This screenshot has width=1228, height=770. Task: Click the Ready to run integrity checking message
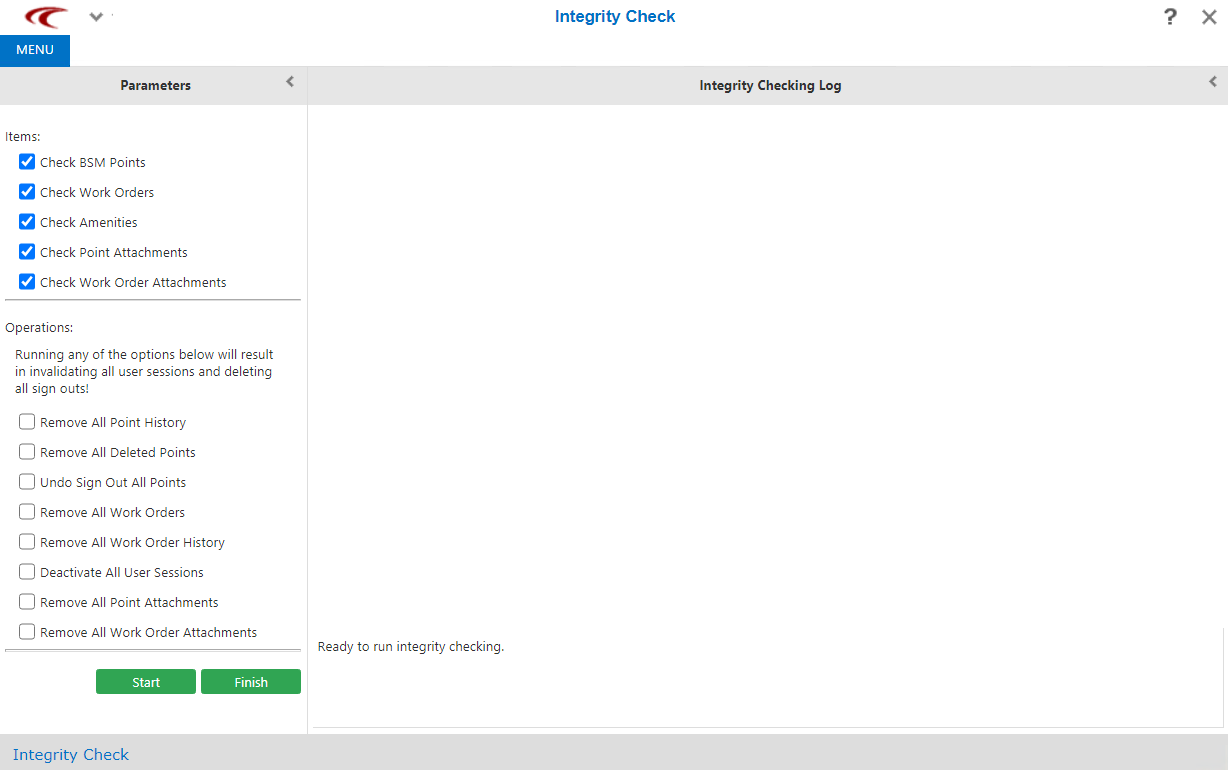[408, 646]
